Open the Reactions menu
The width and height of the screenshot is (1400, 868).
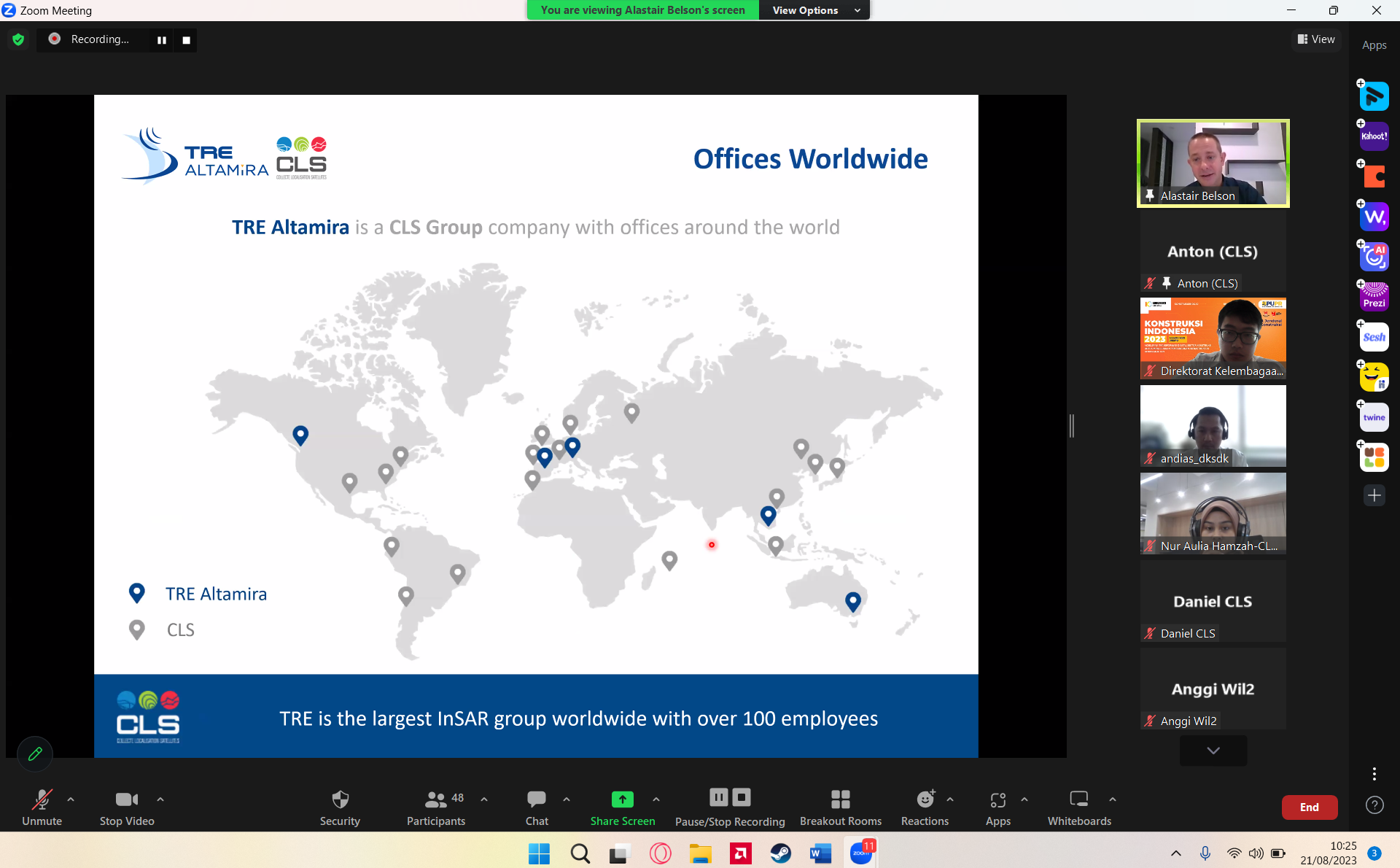tap(925, 807)
